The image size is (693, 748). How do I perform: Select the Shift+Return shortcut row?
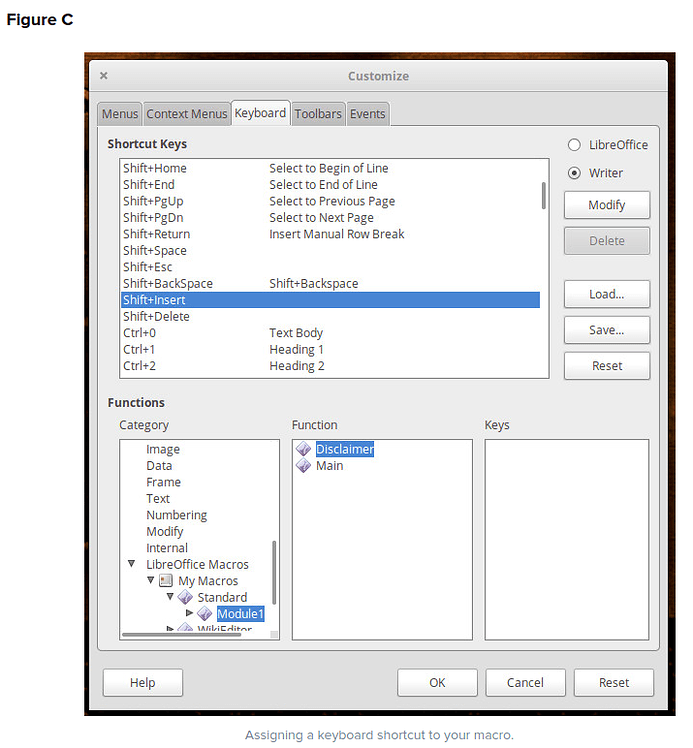click(x=330, y=234)
